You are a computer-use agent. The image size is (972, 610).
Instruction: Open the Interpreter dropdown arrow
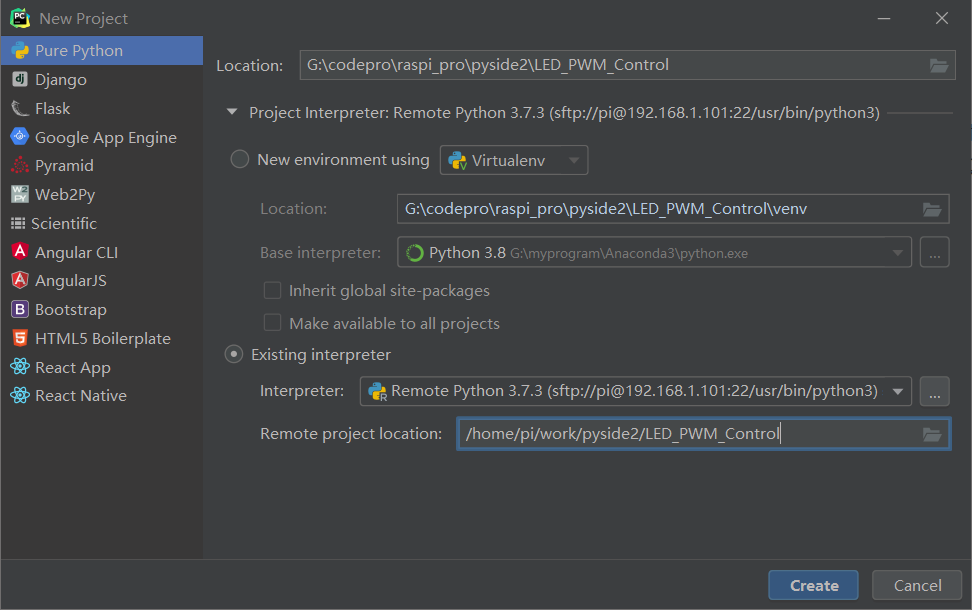pos(897,392)
